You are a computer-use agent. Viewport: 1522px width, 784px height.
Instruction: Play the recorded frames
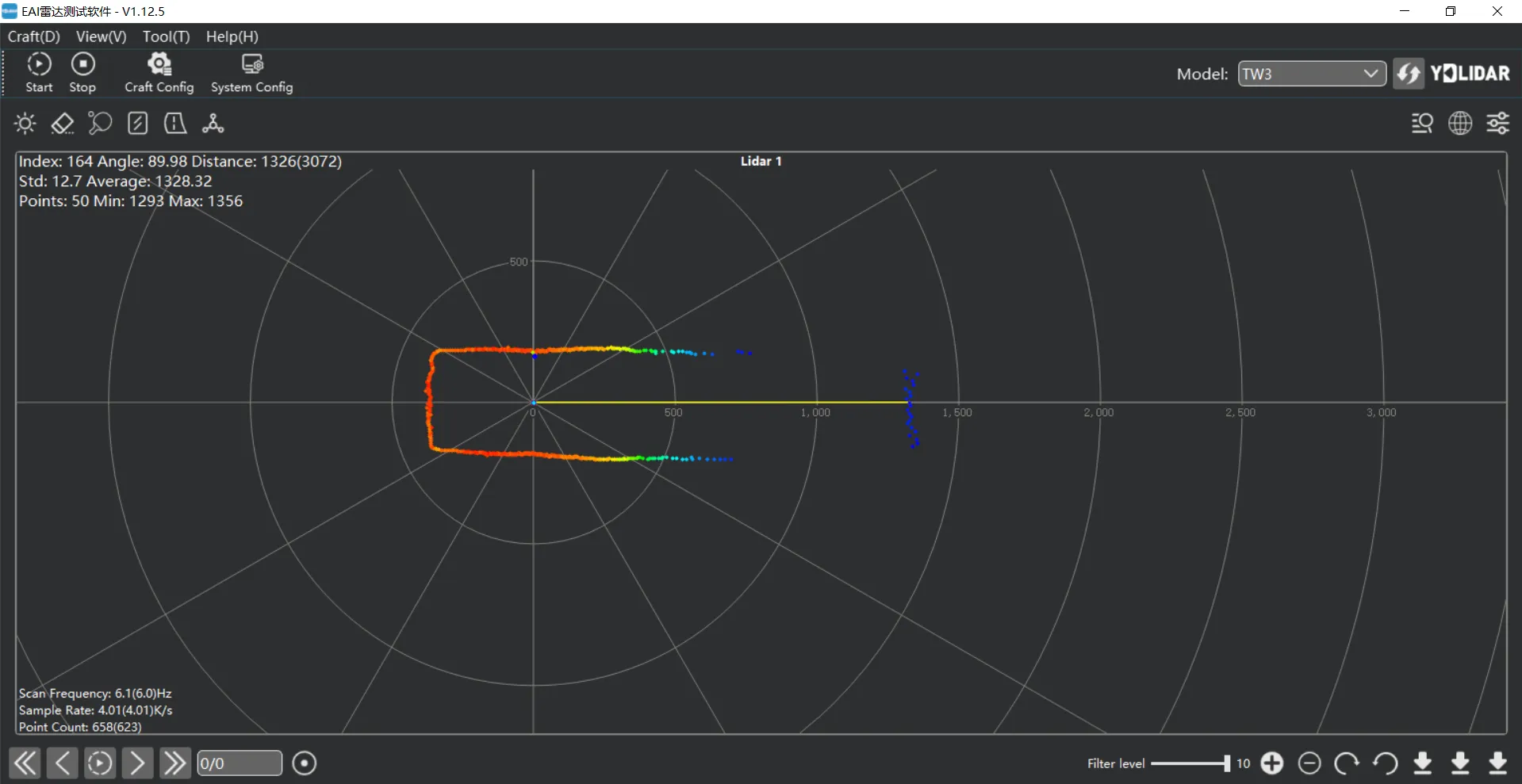(x=99, y=763)
